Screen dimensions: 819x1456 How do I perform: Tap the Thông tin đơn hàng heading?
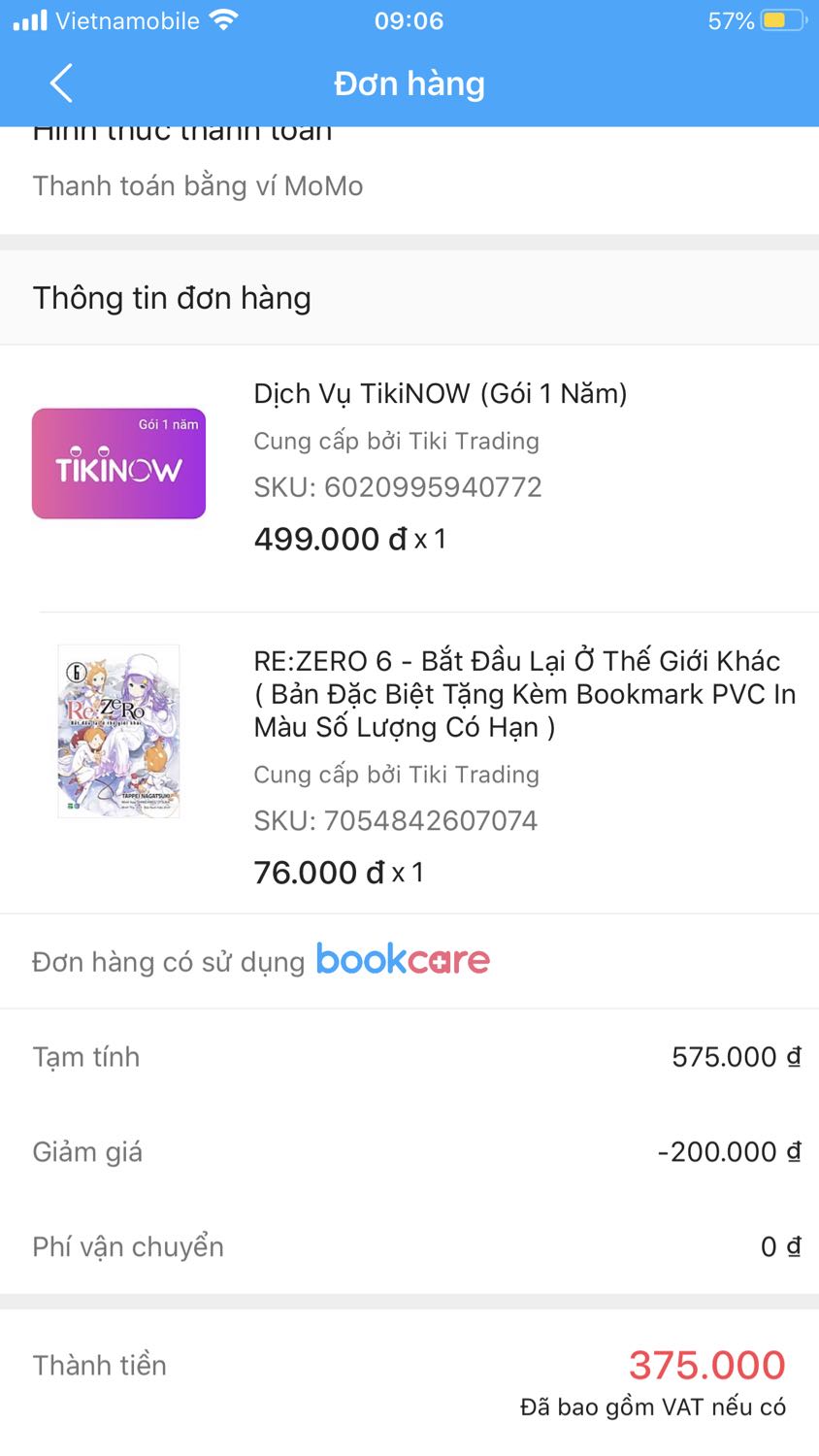[x=172, y=298]
